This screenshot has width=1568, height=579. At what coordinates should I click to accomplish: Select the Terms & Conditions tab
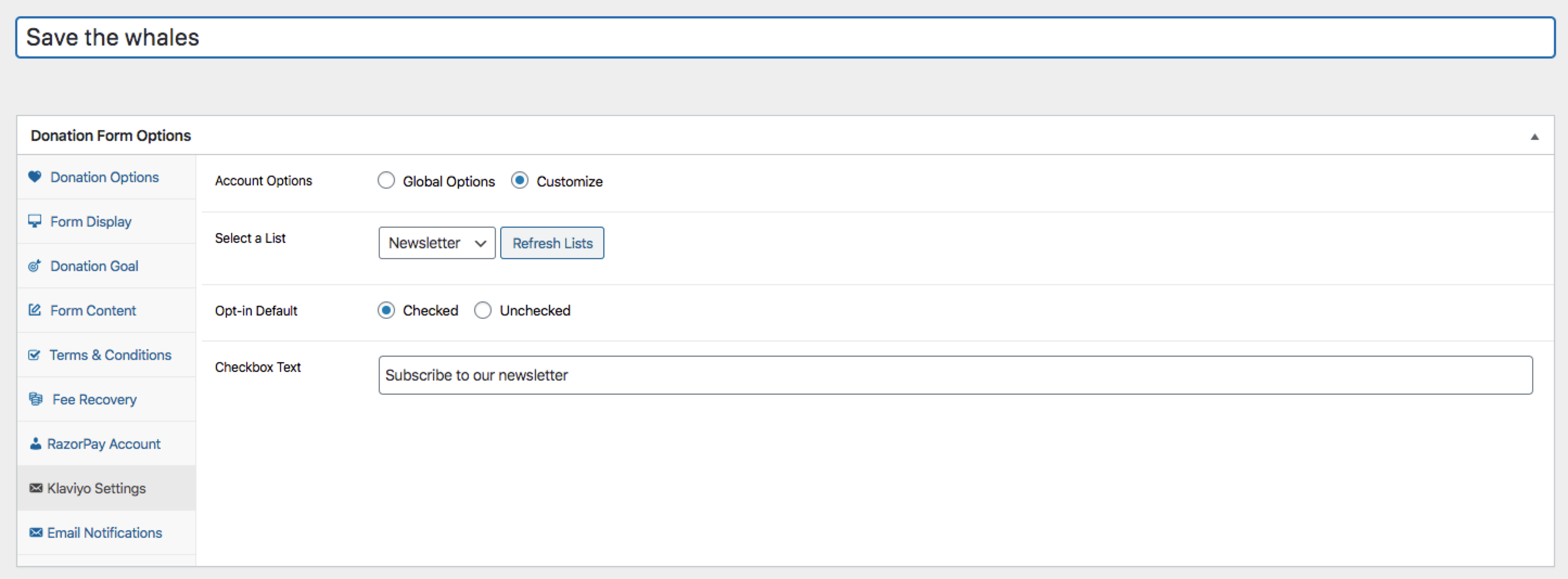pyautogui.click(x=106, y=355)
